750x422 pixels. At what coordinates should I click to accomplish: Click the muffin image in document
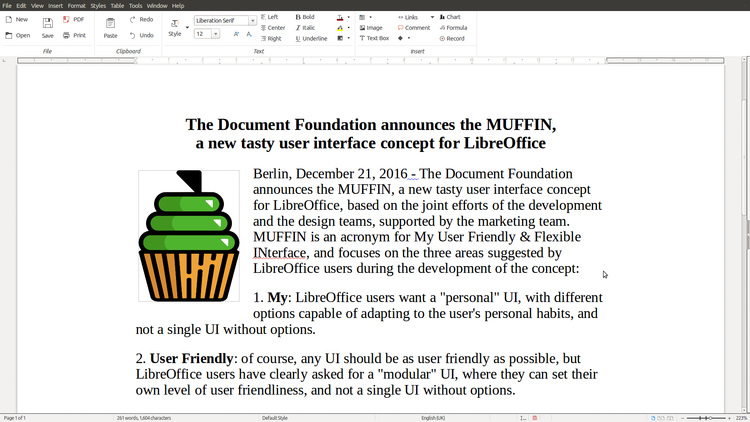(188, 236)
